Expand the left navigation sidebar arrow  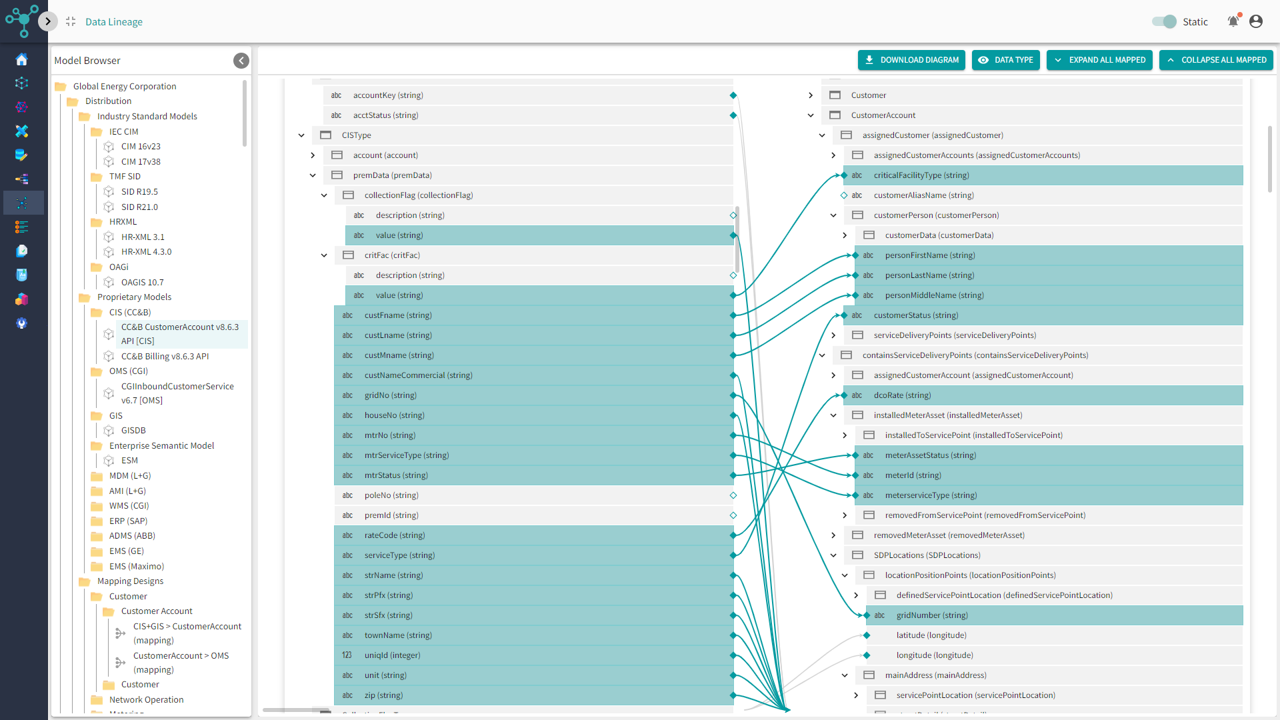click(x=47, y=21)
